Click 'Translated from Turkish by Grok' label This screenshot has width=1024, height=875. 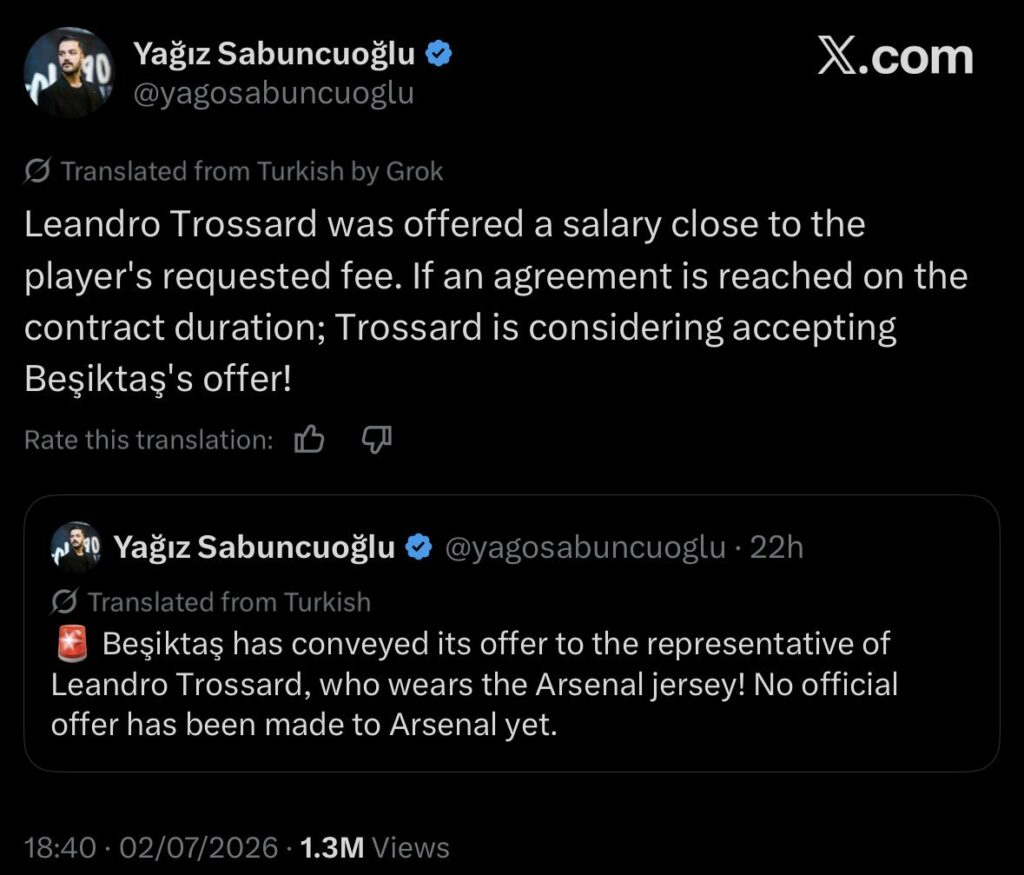click(252, 172)
